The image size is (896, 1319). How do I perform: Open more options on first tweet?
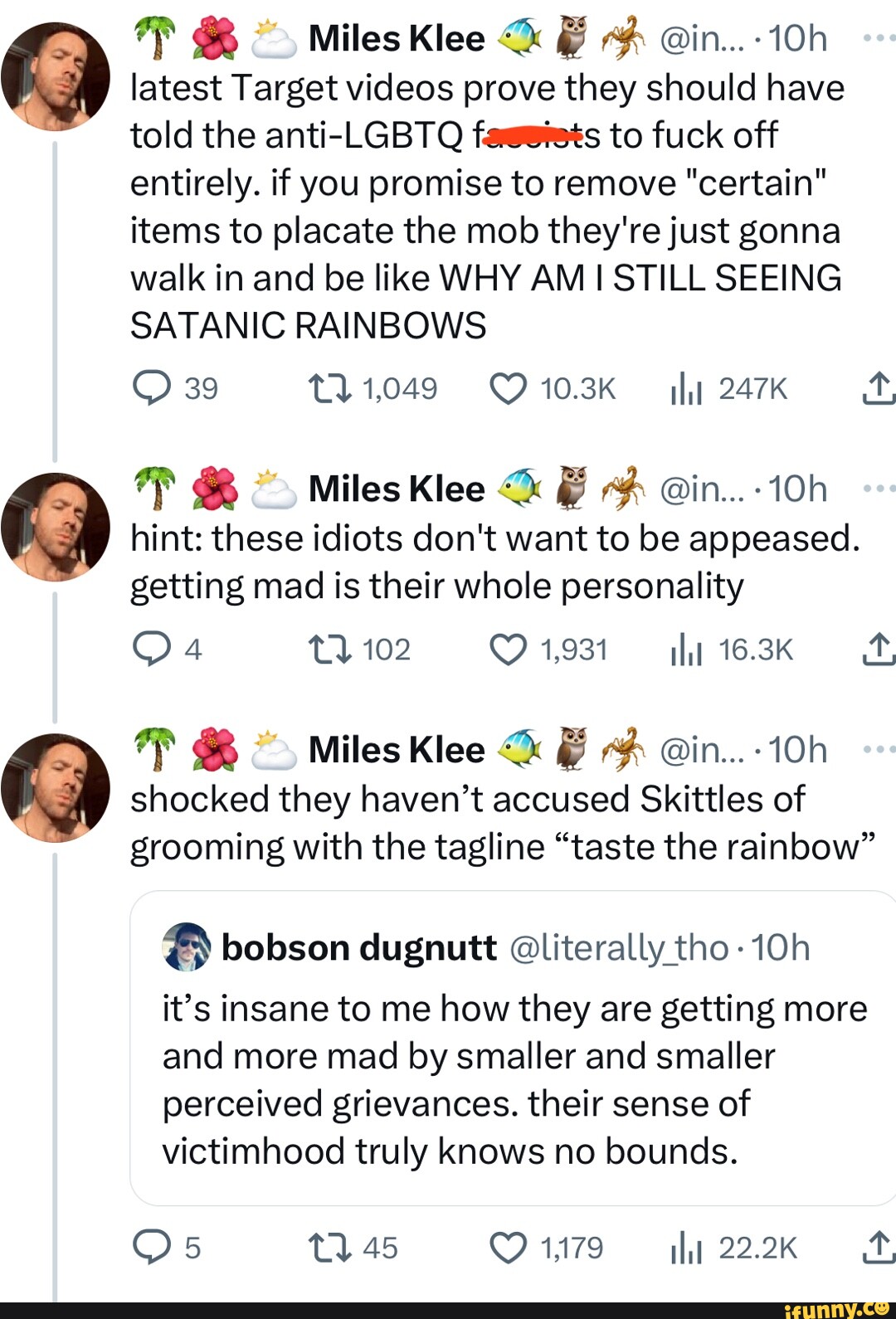pyautogui.click(x=878, y=38)
